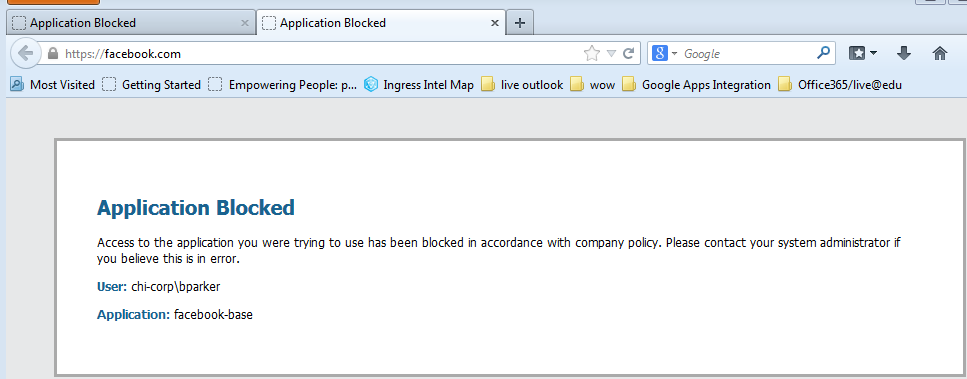
Task: Click the username chi-corp\bparker
Action: coord(175,287)
